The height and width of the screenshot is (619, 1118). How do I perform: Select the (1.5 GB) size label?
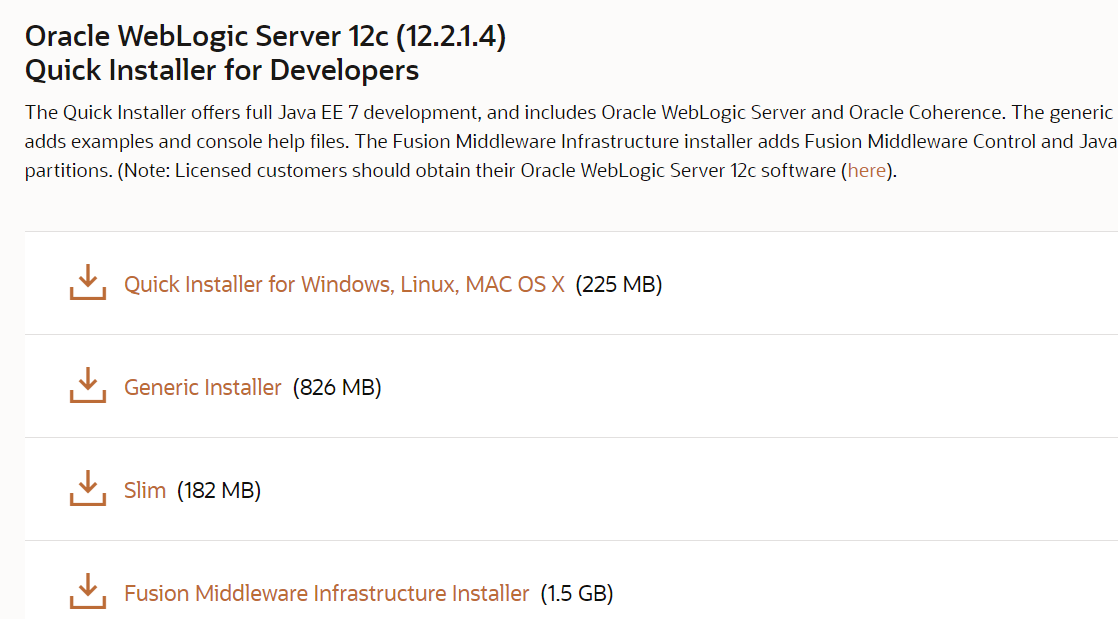(577, 593)
